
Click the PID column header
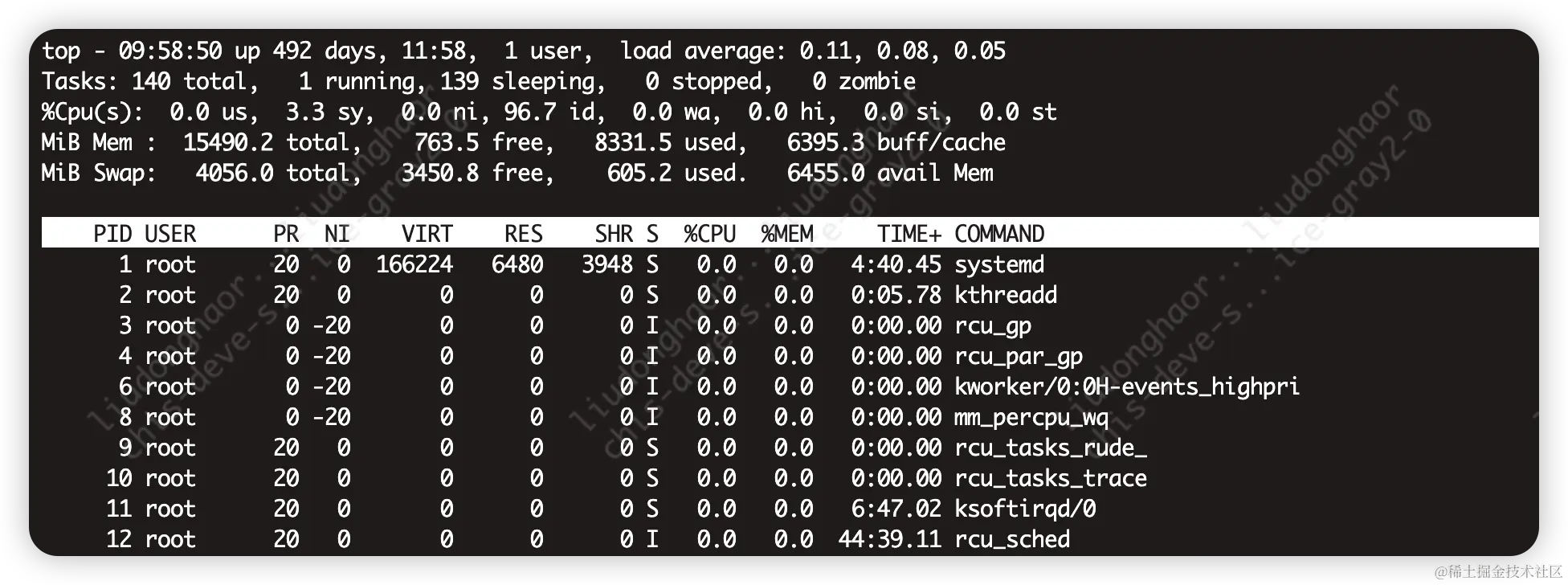pos(112,234)
